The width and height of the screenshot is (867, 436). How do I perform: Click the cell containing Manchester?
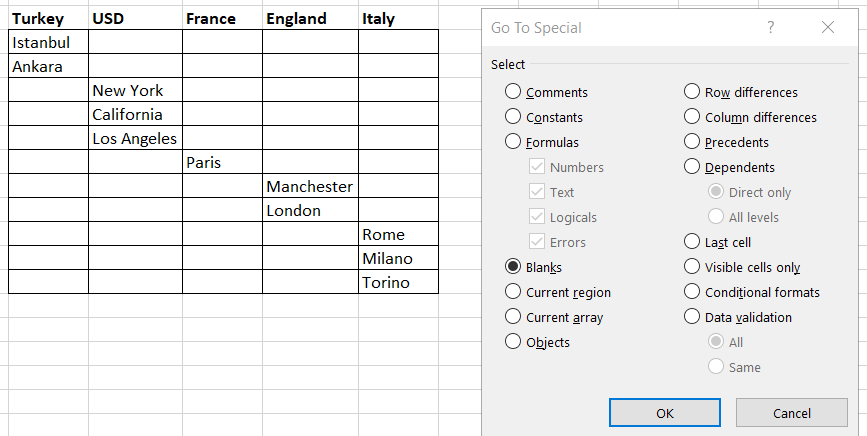click(x=310, y=186)
